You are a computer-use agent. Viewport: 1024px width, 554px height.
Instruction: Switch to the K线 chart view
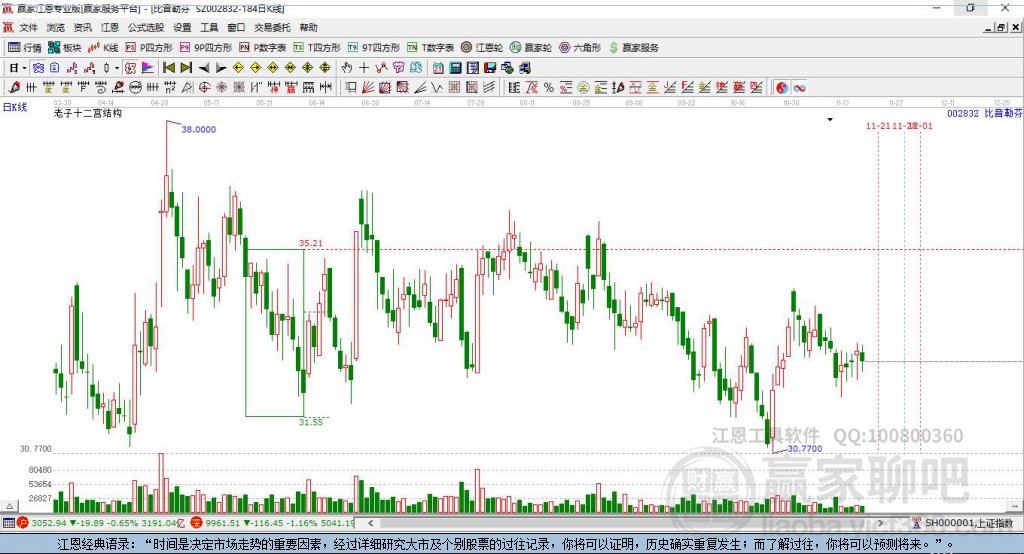click(103, 48)
